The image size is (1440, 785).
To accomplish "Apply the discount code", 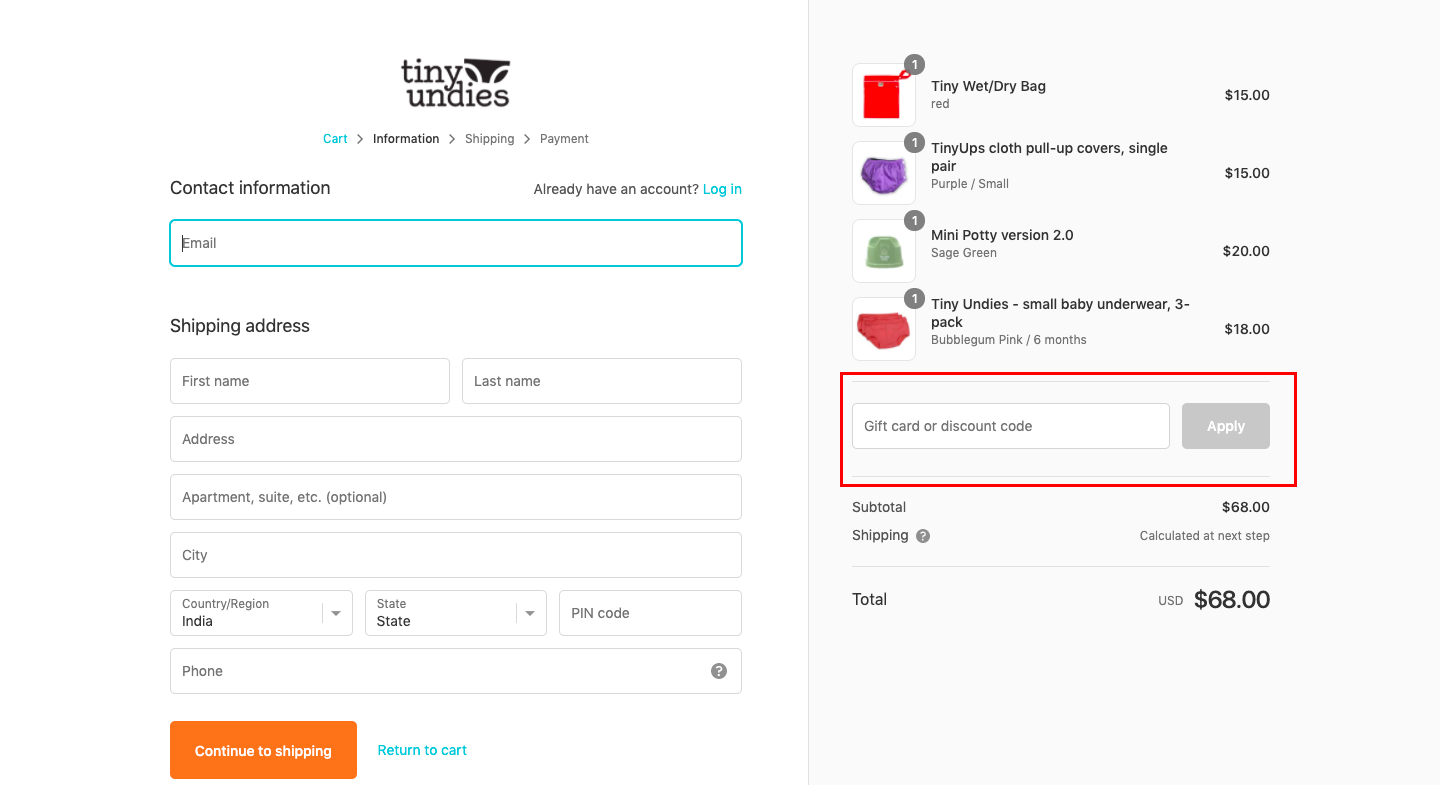I will (x=1226, y=426).
